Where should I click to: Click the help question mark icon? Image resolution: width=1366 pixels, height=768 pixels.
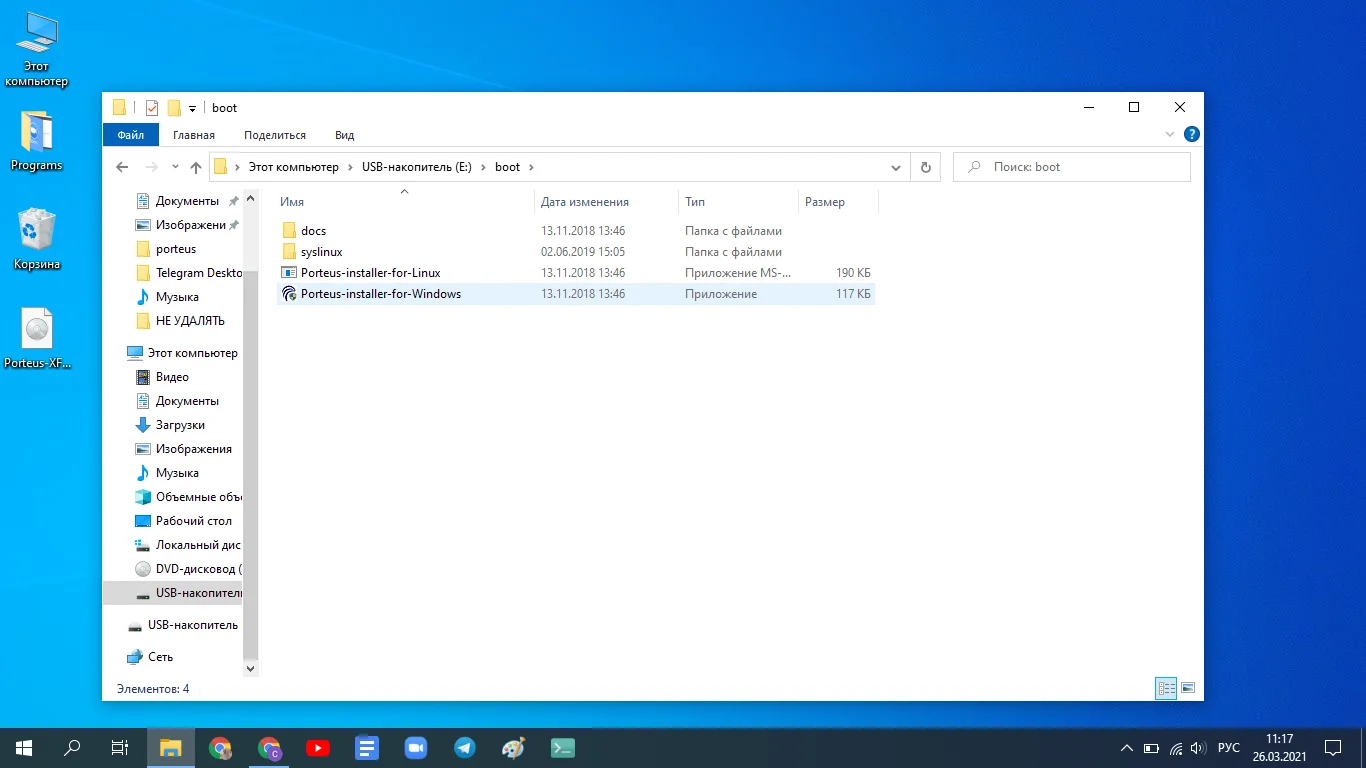coord(1191,134)
